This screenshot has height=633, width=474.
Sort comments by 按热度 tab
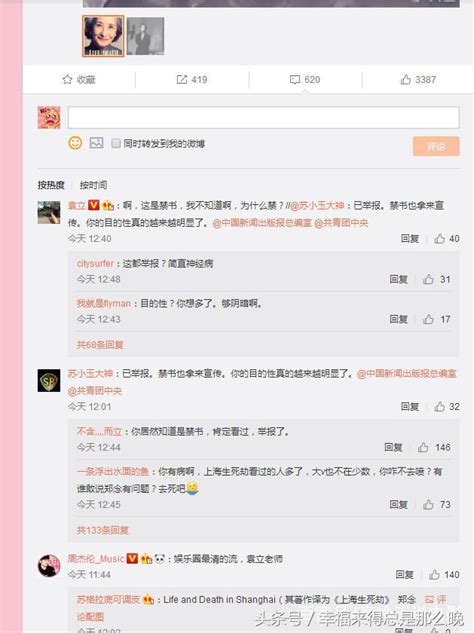coord(51,185)
